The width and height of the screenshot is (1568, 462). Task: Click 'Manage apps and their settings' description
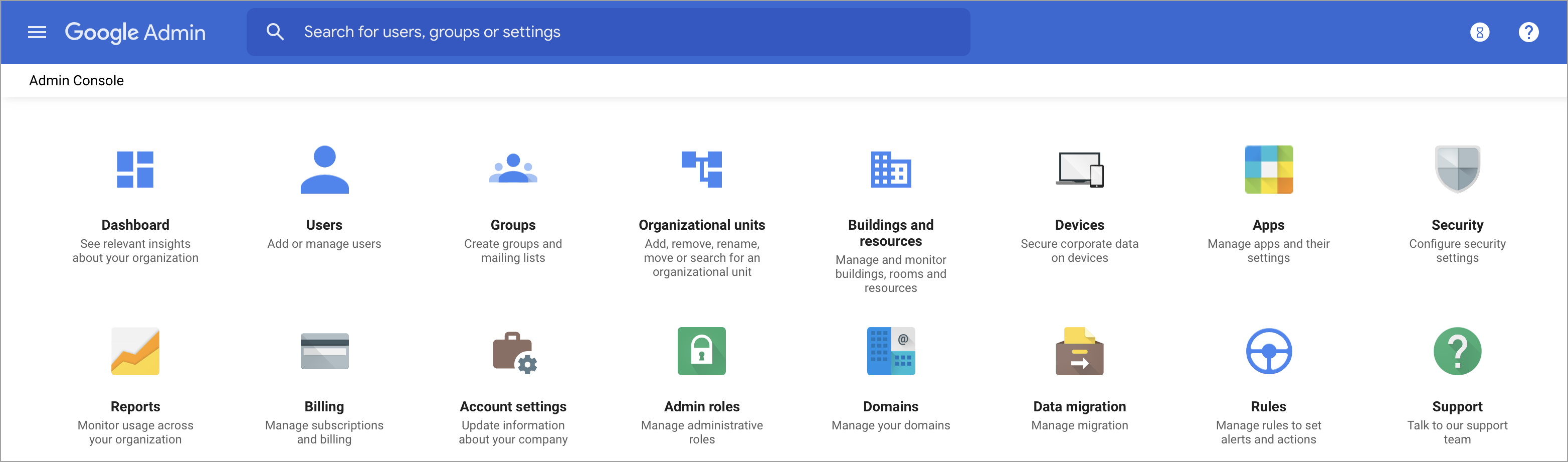tap(1269, 250)
